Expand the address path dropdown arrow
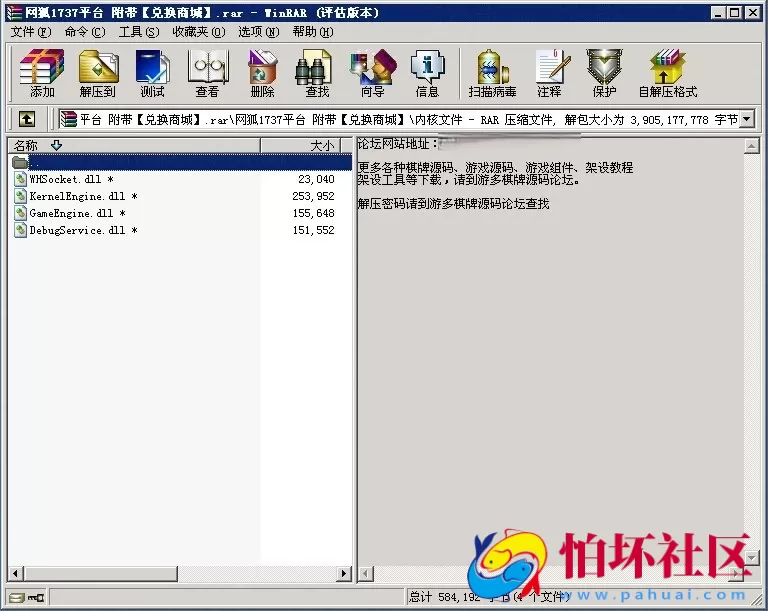Image resolution: width=768 pixels, height=611 pixels. [x=746, y=119]
